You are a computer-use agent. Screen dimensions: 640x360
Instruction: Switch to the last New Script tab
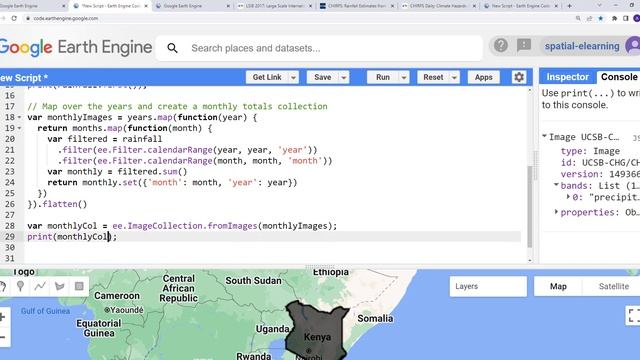(521, 6)
